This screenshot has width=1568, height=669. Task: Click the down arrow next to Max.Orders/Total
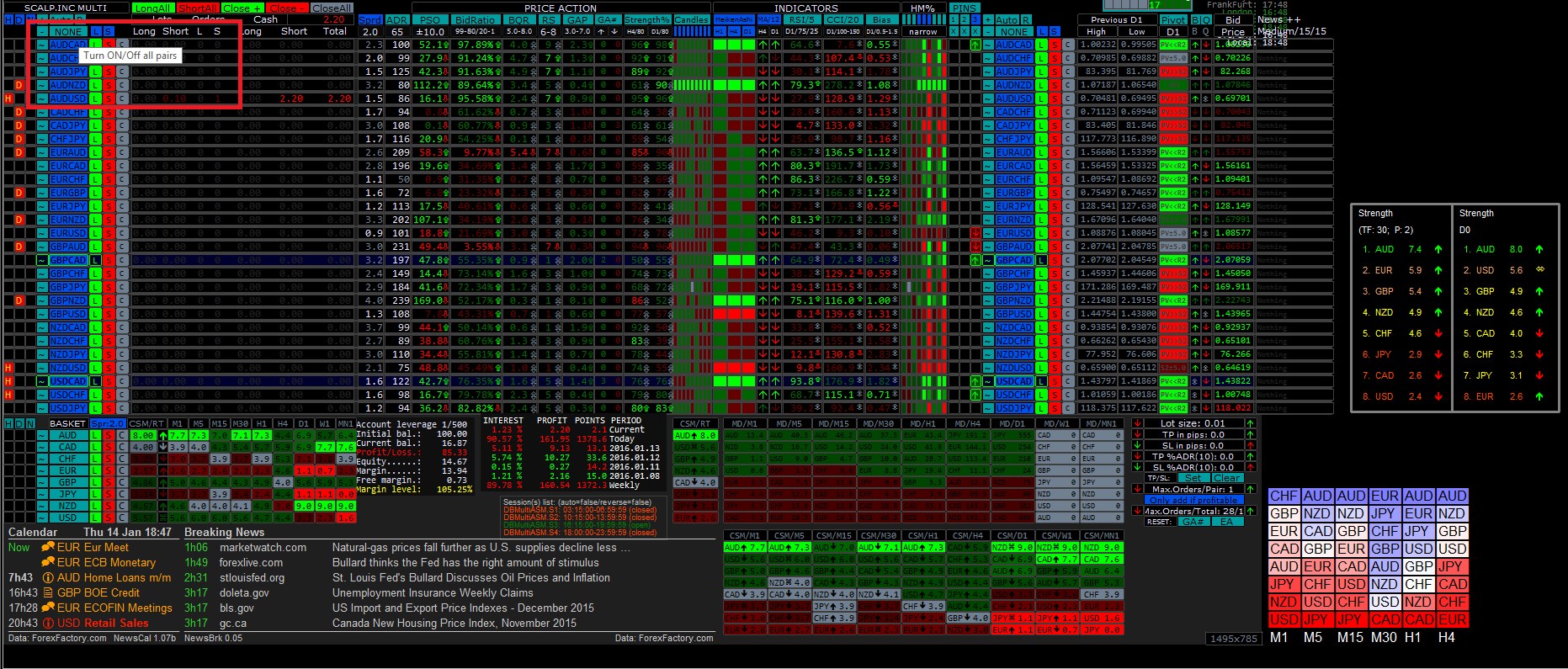pyautogui.click(x=1138, y=511)
